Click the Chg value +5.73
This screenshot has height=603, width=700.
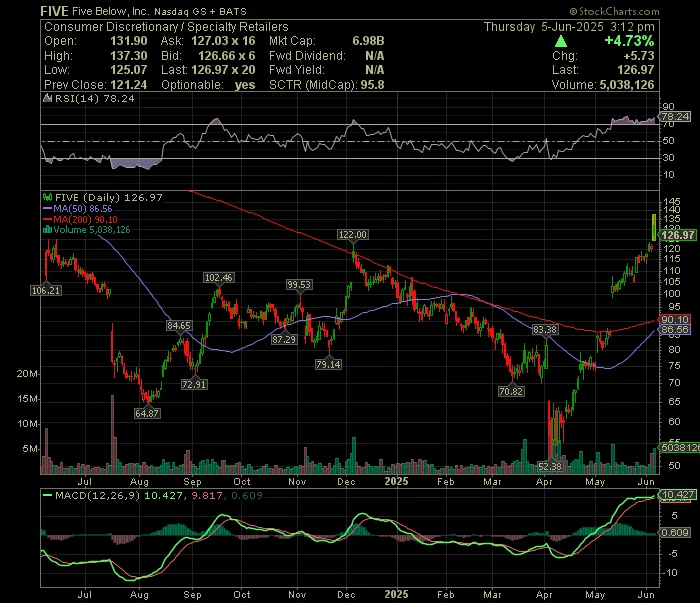point(639,56)
